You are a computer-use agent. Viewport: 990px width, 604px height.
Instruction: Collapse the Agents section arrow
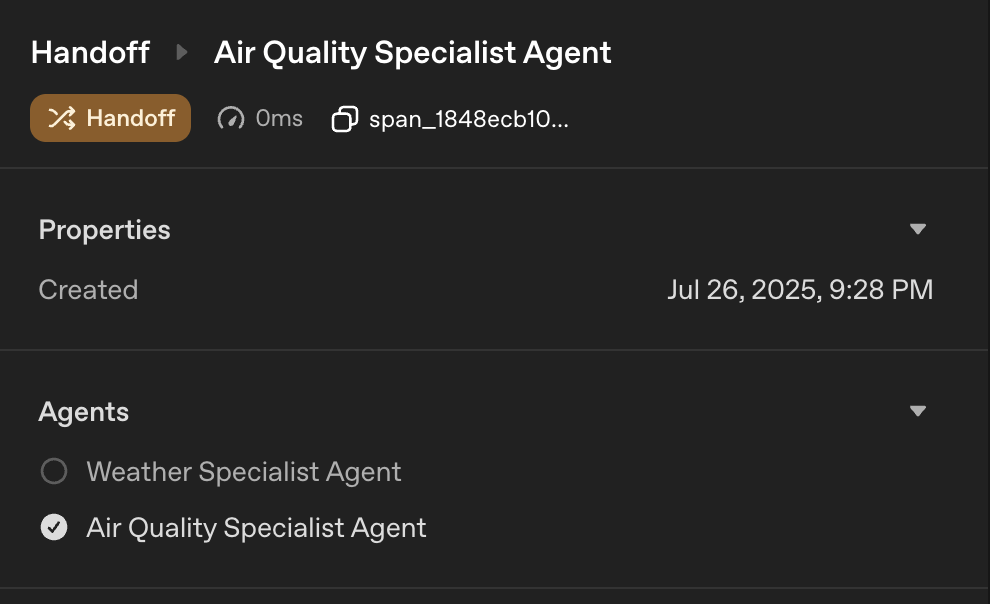(x=918, y=411)
